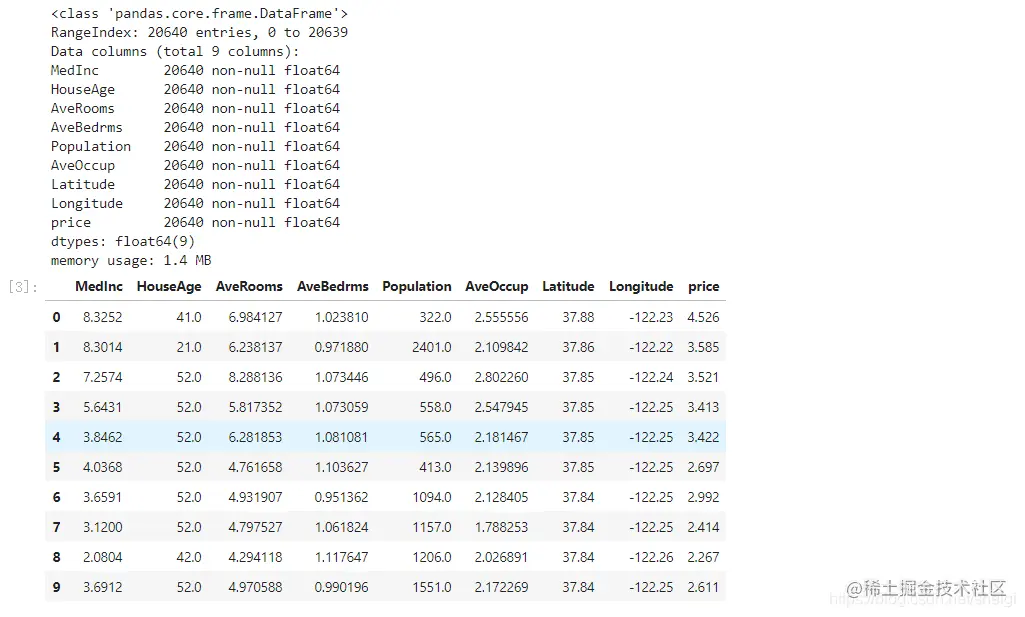Select cell 3.8462 in highlighted row
This screenshot has height=617, width=1025.
(x=103, y=437)
